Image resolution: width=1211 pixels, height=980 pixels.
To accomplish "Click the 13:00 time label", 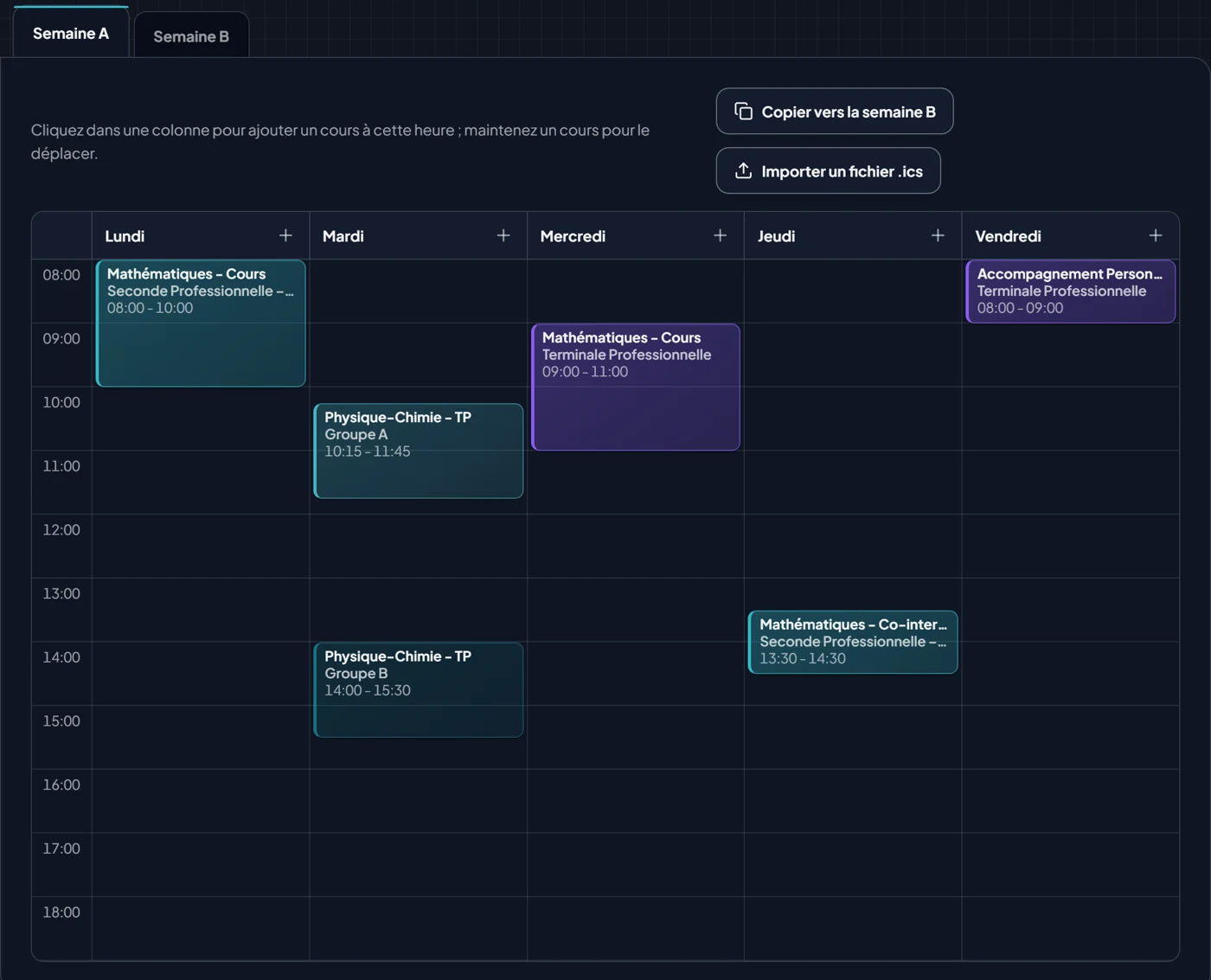I will (61, 593).
